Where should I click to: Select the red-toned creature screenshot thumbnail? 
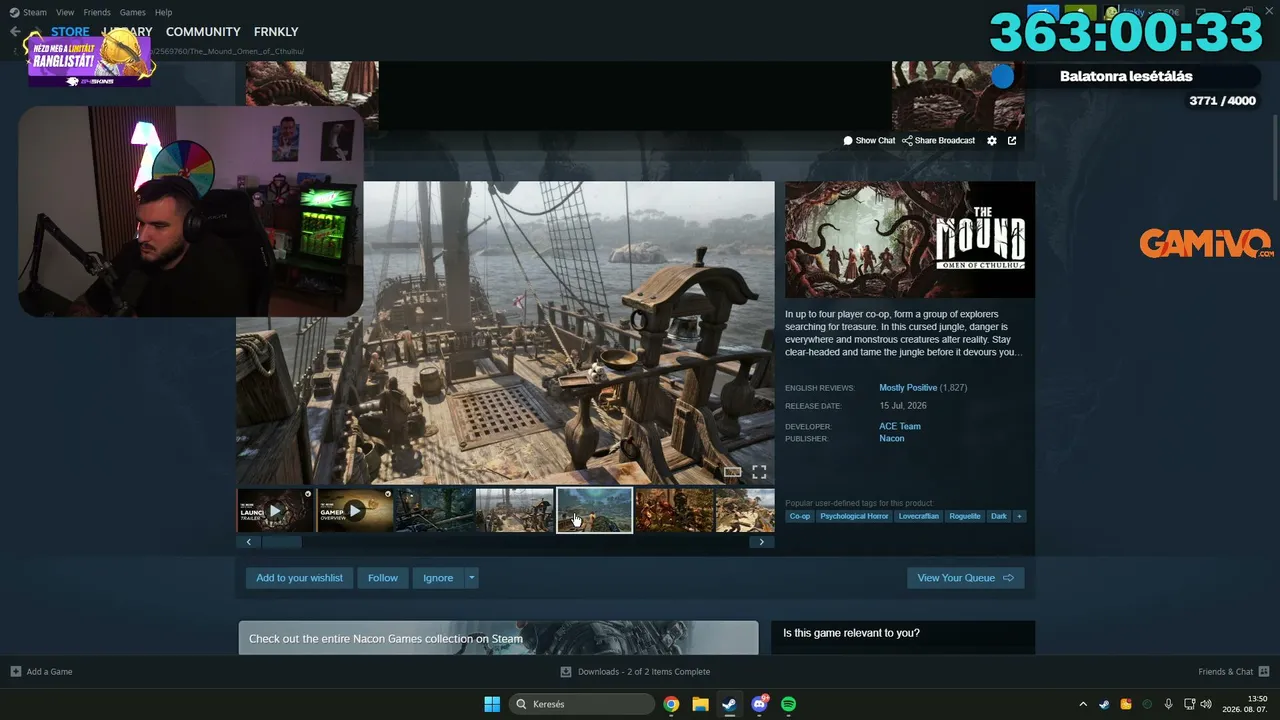(x=675, y=511)
